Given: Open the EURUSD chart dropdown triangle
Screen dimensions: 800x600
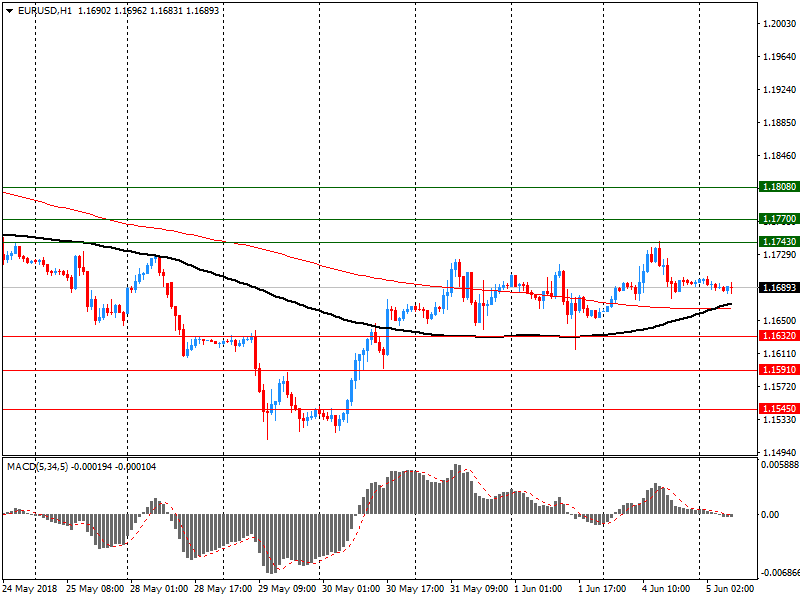Looking at the screenshot, I should pos(10,11).
